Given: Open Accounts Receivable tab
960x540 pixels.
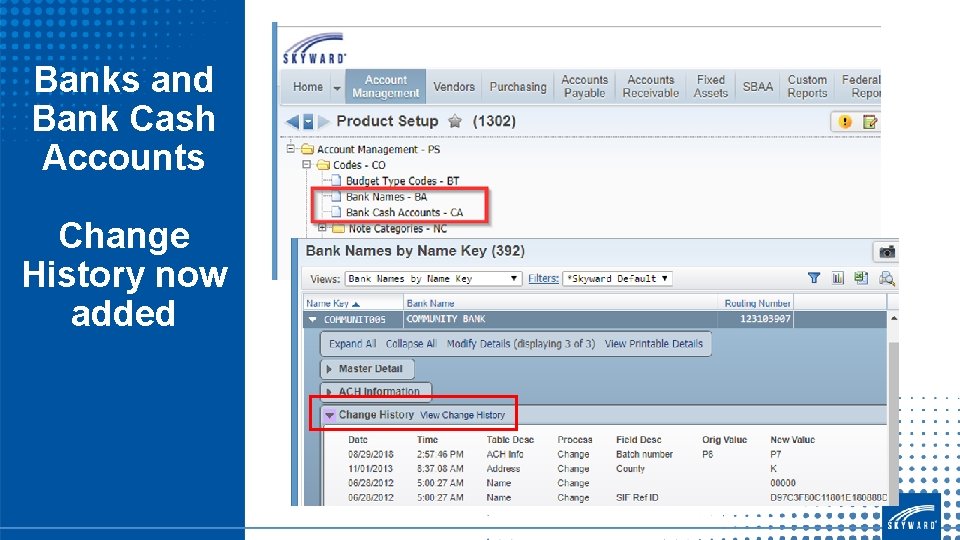Looking at the screenshot, I should [x=650, y=86].
